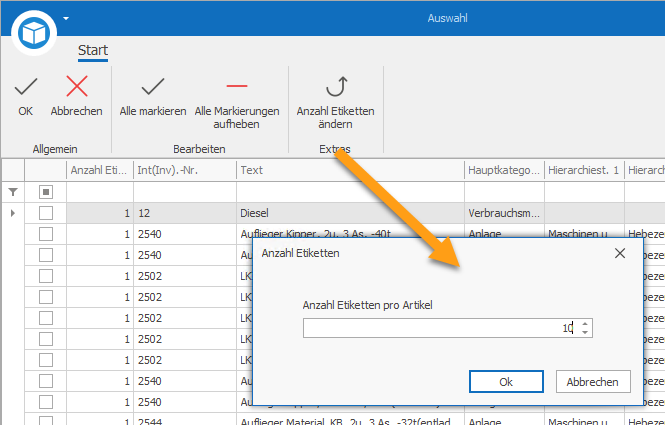The image size is (665, 425).
Task: Click inventory number 2544 cell
Action: pos(184,419)
